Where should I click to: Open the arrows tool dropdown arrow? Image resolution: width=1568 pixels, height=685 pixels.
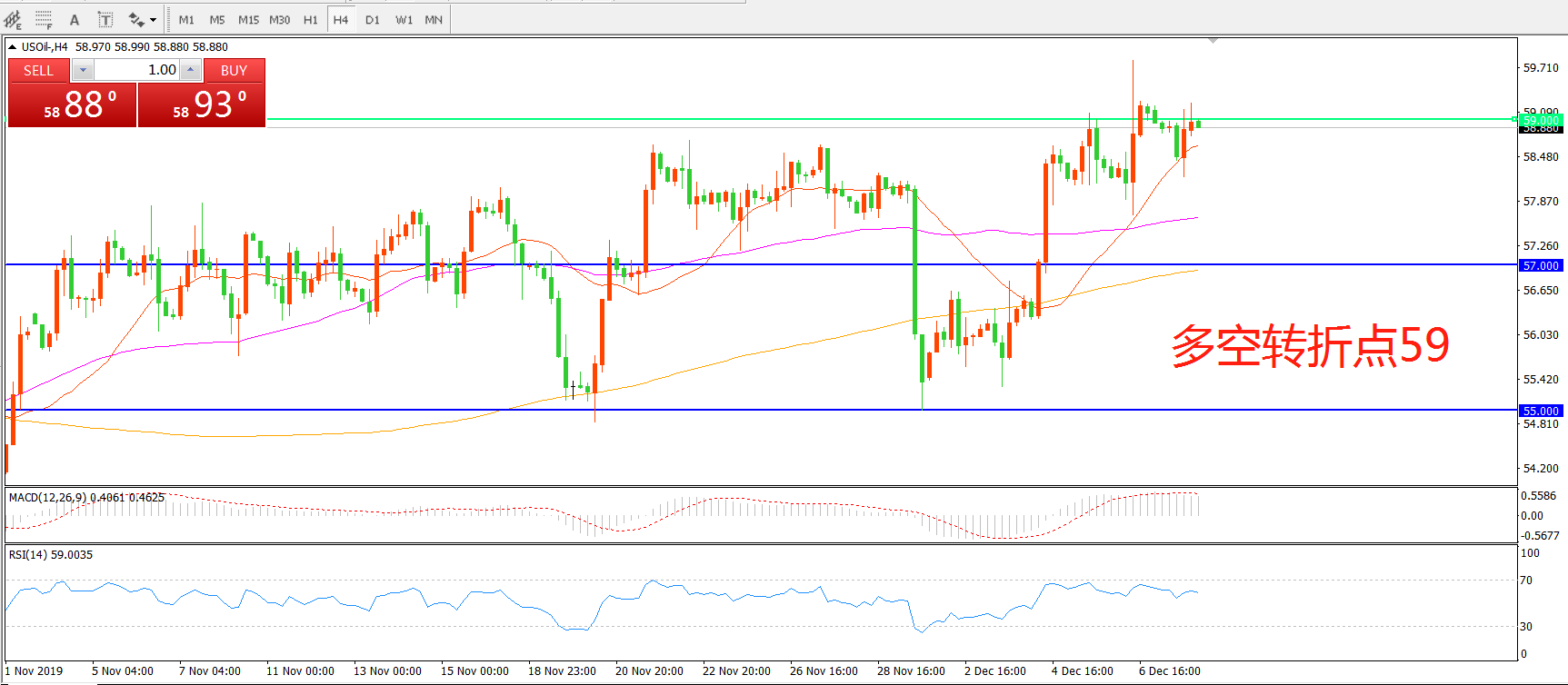click(153, 19)
